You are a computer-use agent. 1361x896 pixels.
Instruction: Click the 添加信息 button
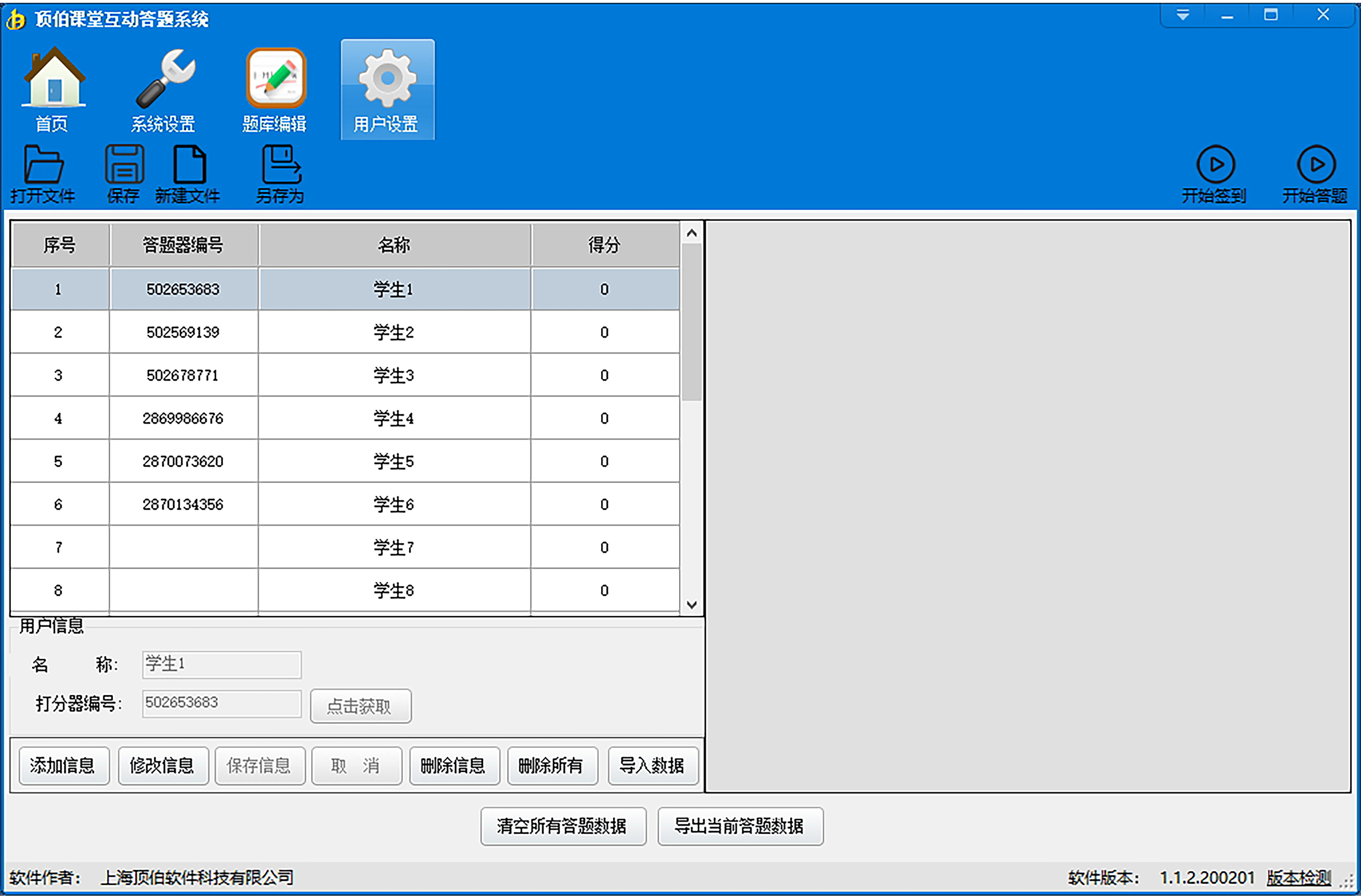63,766
